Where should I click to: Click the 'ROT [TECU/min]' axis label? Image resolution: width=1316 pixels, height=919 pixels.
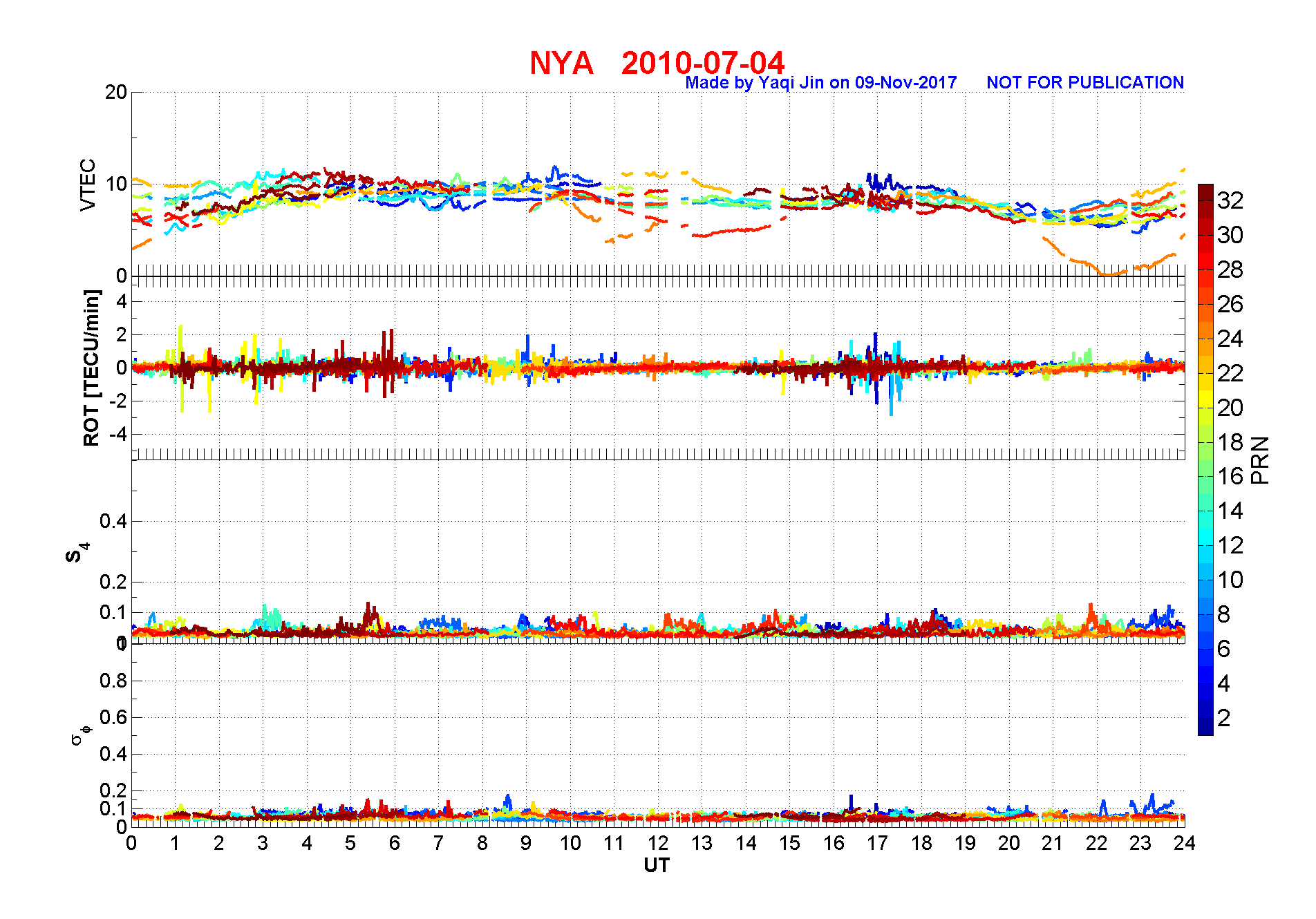pyautogui.click(x=91, y=368)
